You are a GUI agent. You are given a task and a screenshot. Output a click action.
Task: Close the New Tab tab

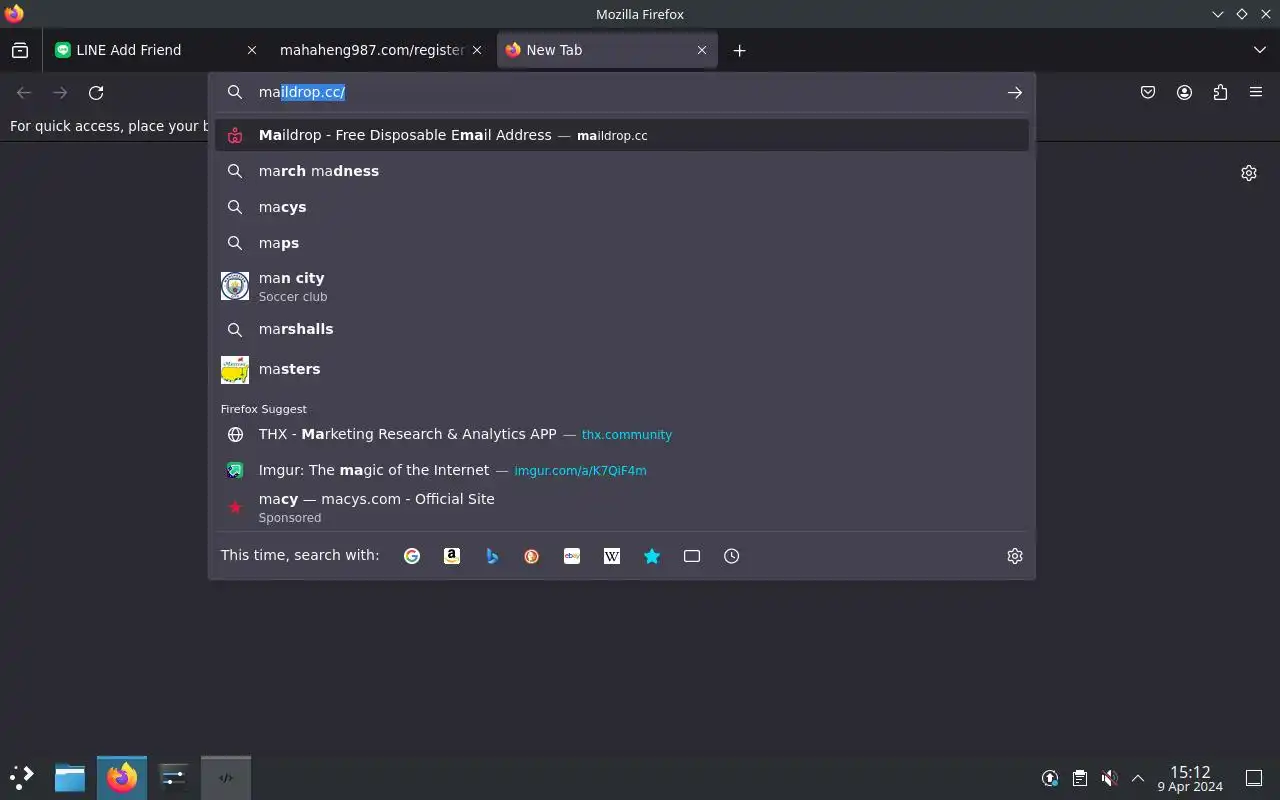point(702,50)
